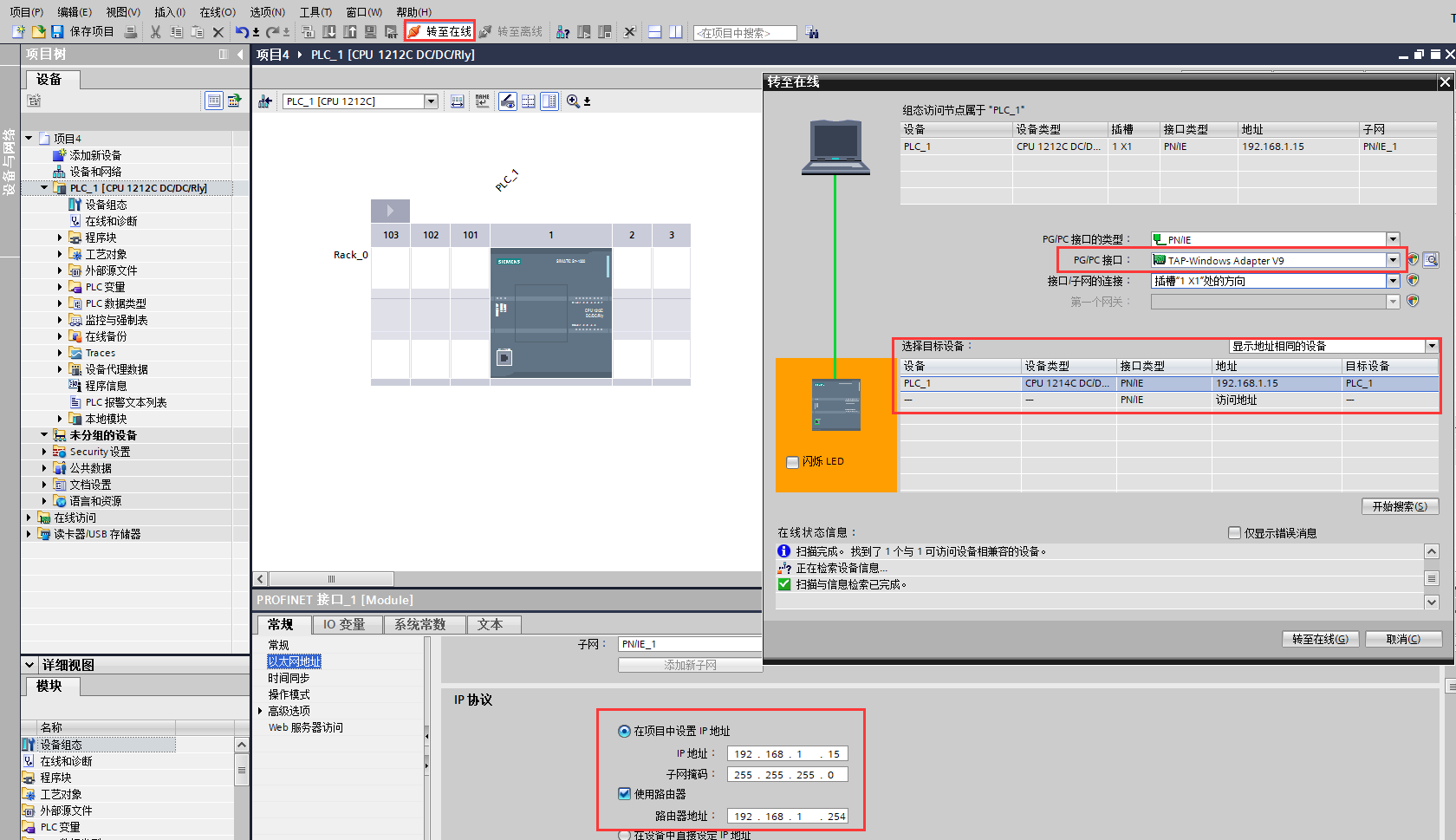The height and width of the screenshot is (840, 1456).
Task: Open the 项目(P) menu
Action: point(26,12)
